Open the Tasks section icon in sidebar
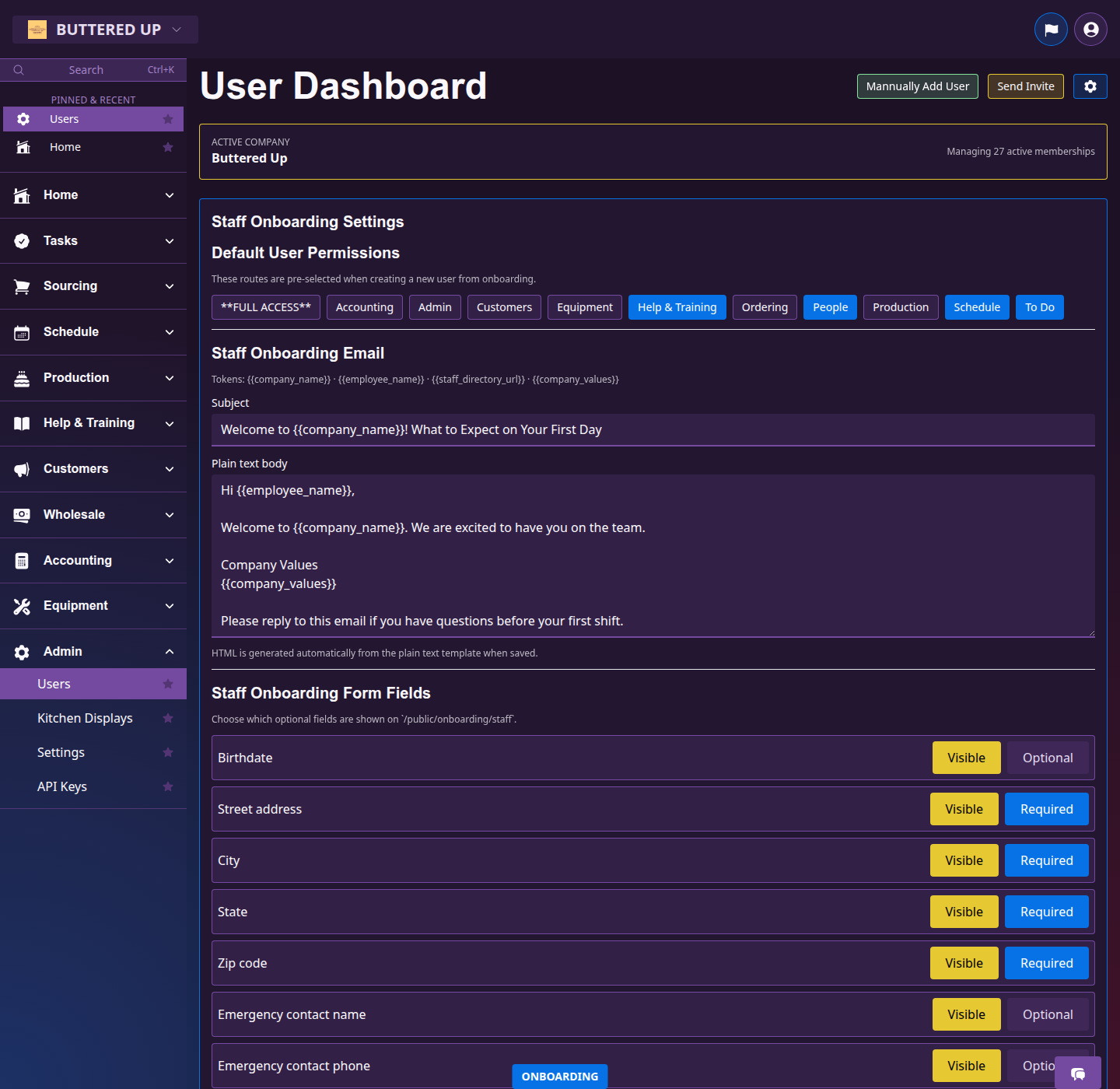 22,240
